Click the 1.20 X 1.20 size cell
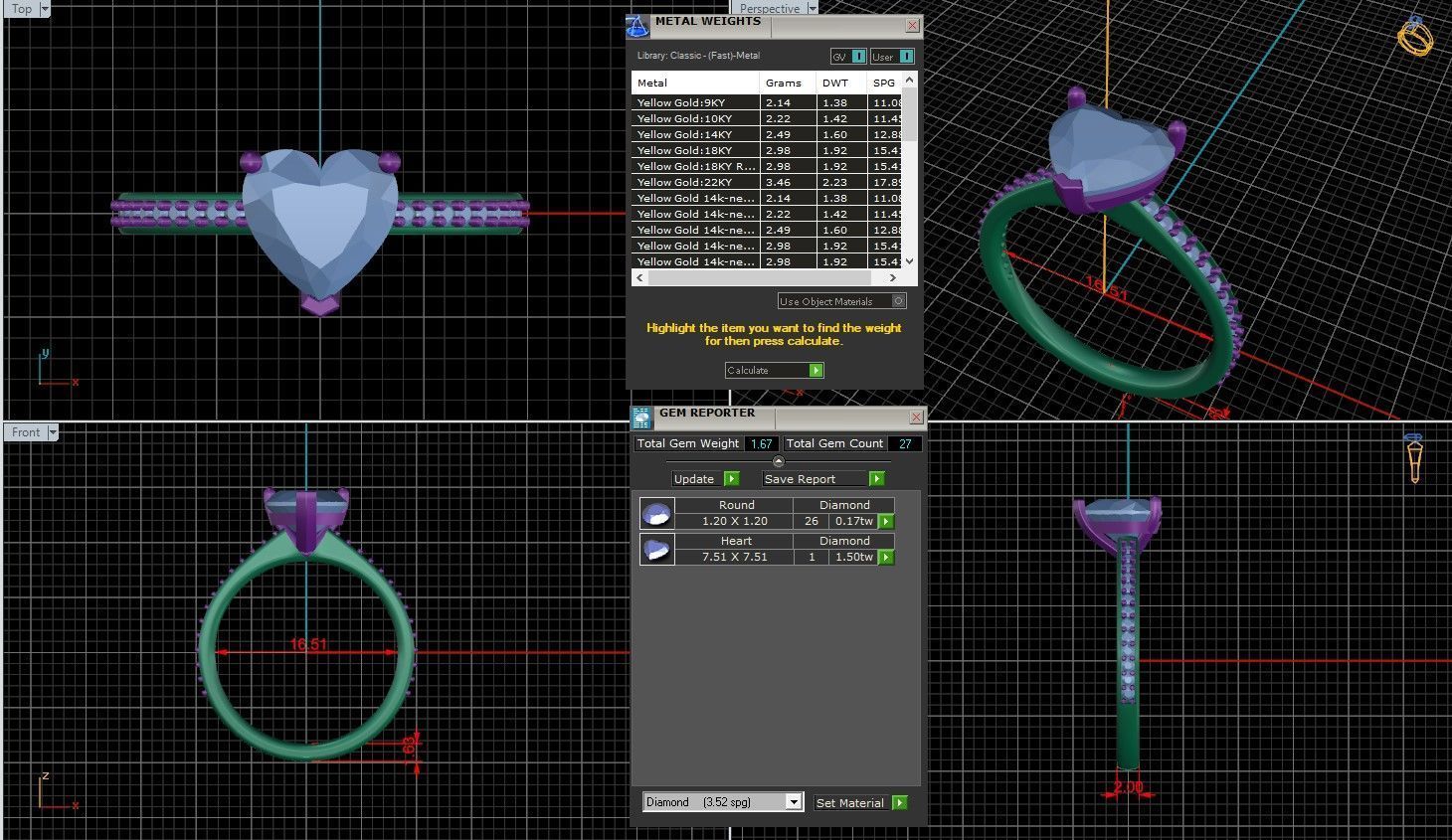Image resolution: width=1452 pixels, height=840 pixels. pyautogui.click(x=735, y=522)
